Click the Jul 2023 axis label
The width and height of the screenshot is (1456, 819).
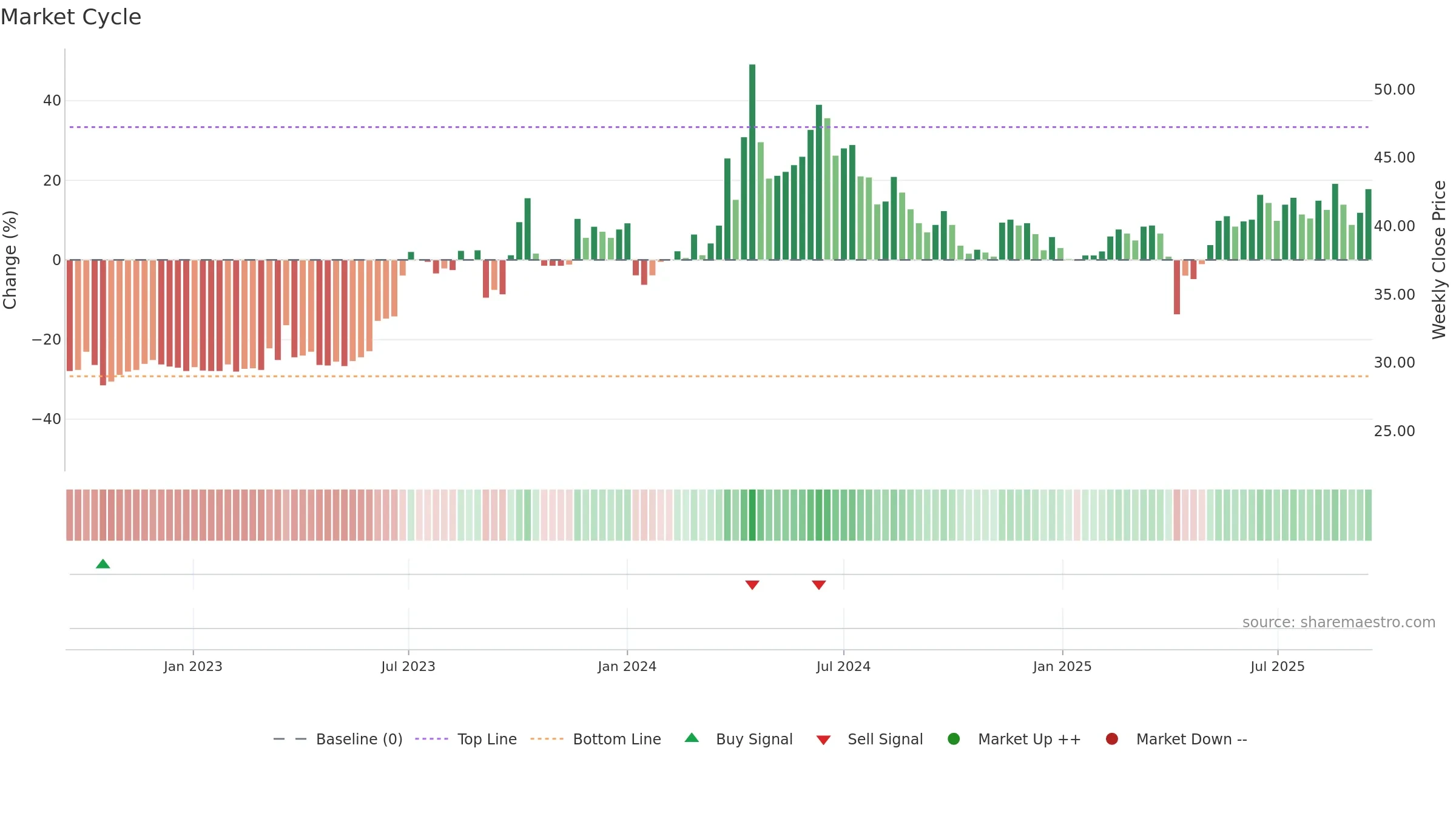click(x=408, y=666)
